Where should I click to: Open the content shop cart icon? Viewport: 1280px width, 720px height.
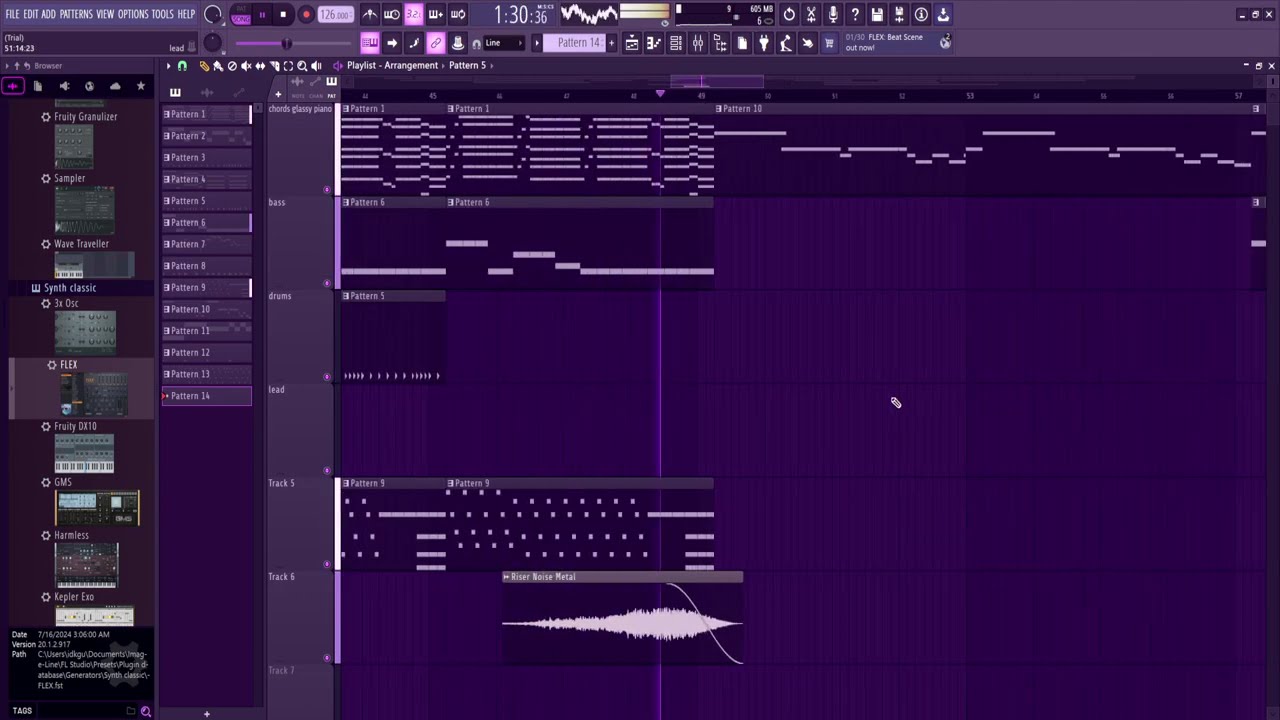[829, 43]
